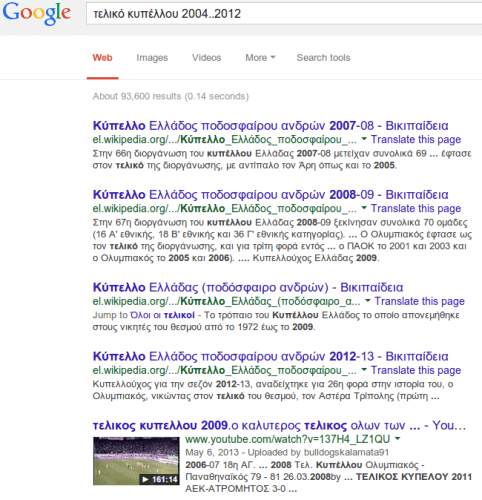Expand dropdown arrow beside third result URL

point(368,300)
